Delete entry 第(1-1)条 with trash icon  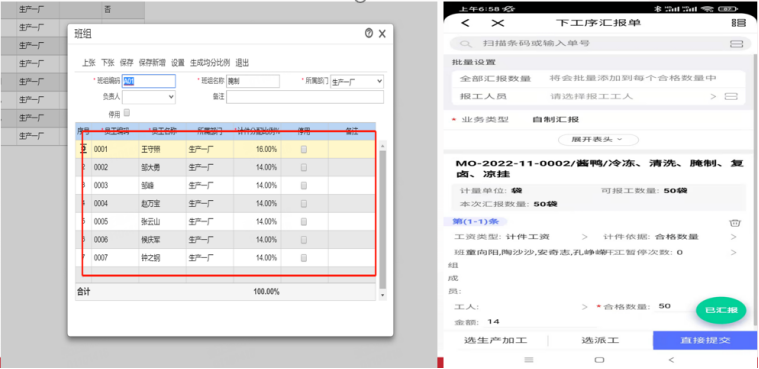tap(735, 223)
